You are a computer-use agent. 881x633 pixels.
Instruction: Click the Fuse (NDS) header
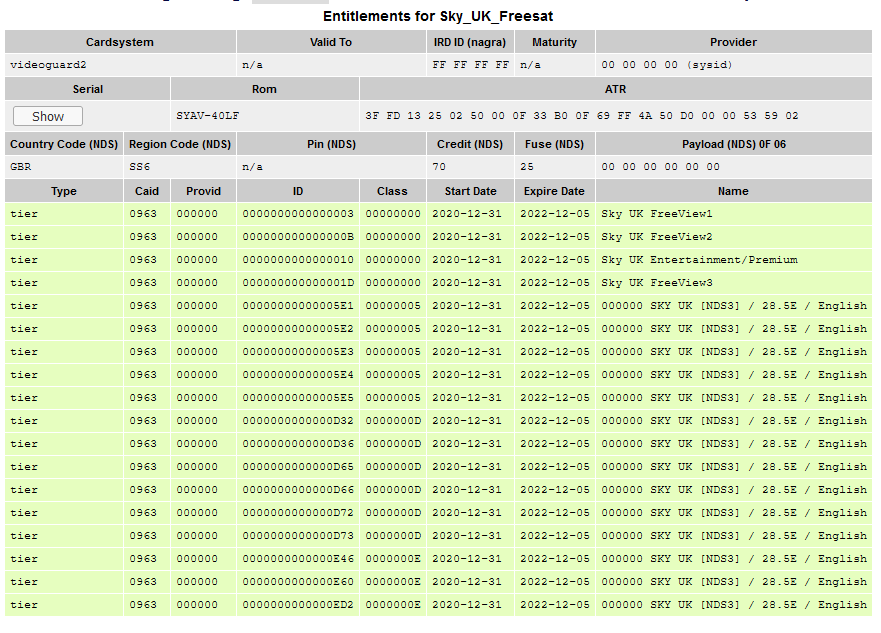pos(555,144)
